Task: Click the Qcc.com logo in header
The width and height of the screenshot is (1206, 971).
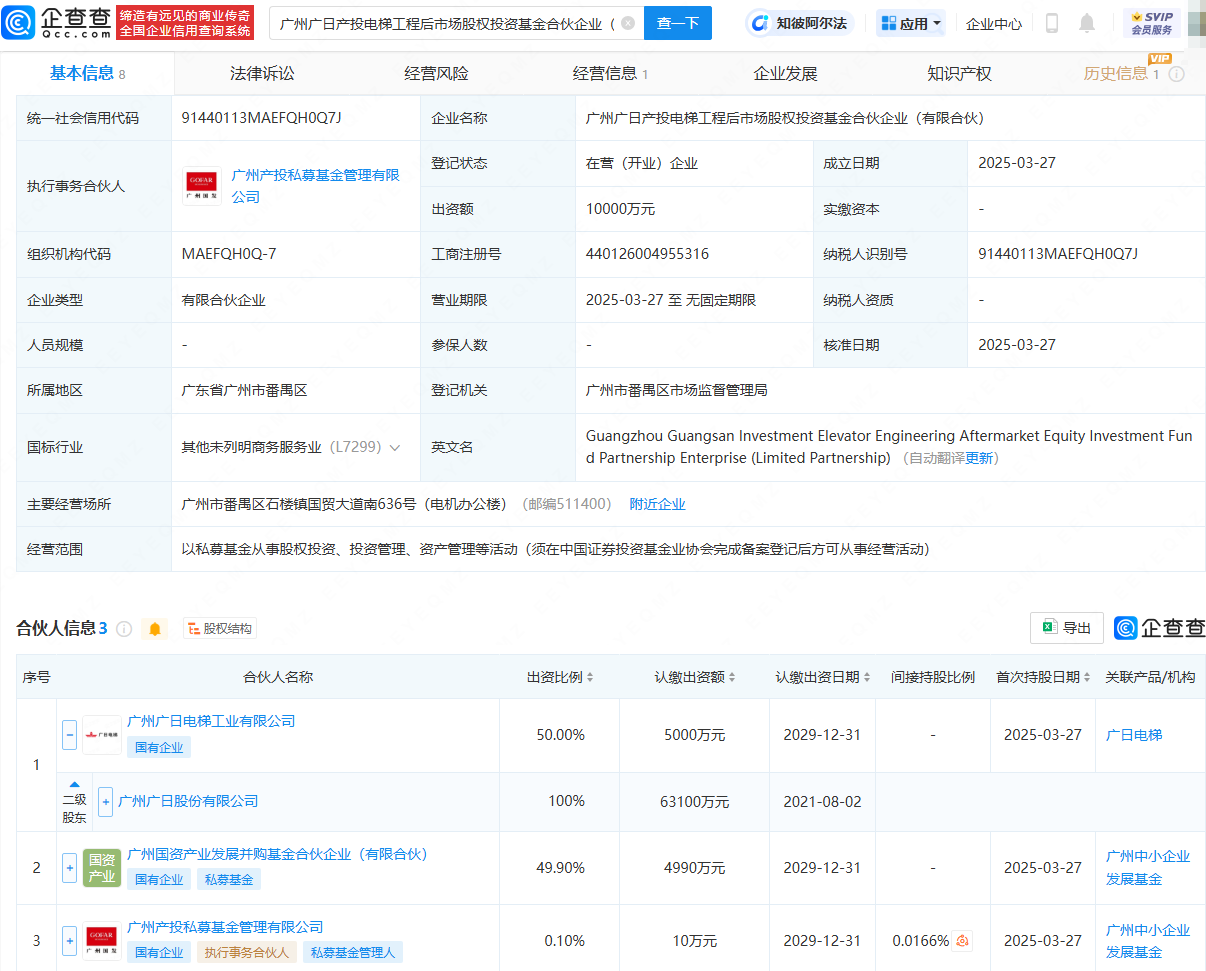Action: pyautogui.click(x=58, y=22)
